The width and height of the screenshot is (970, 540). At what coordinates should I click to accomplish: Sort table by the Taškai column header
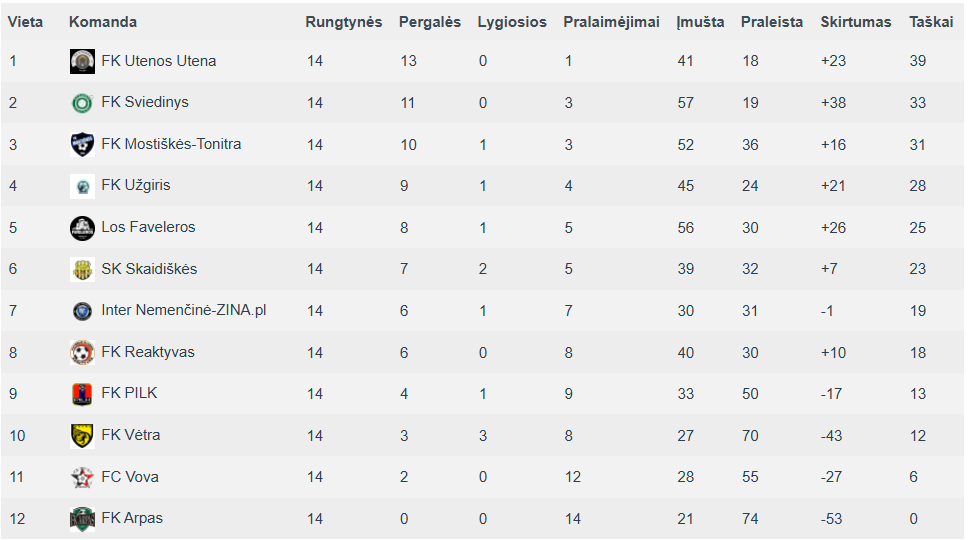tap(930, 22)
